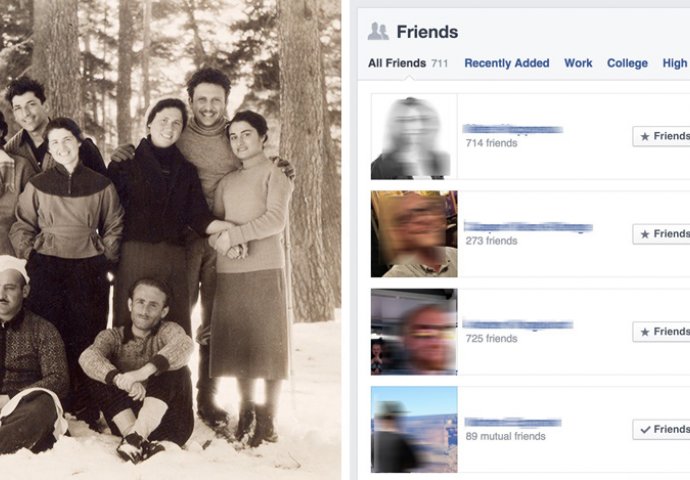Click the 714 friends count link
Screen dimensions: 690x480
point(491,143)
